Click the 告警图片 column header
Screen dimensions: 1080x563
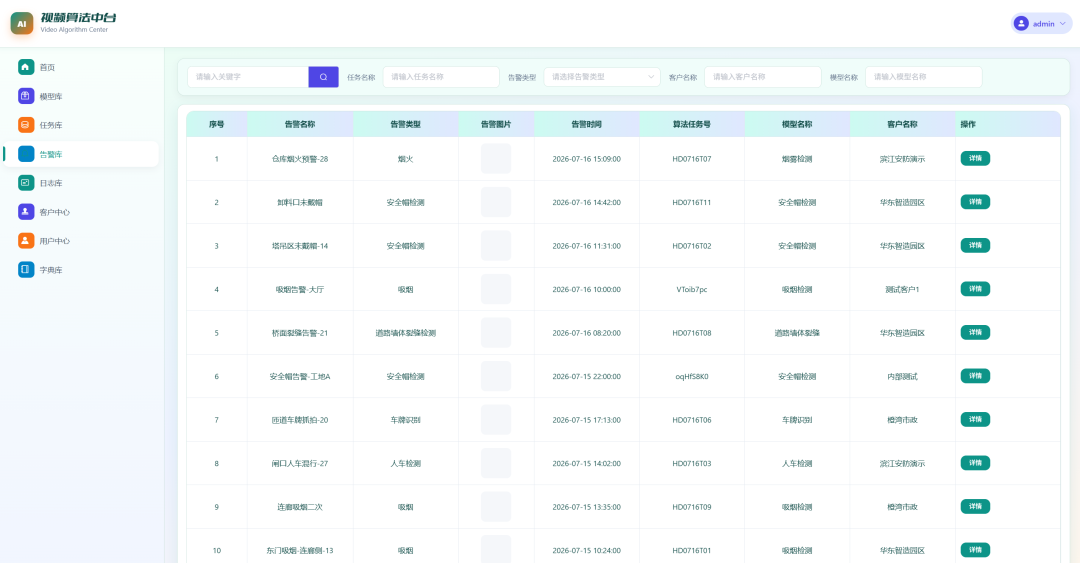pyautogui.click(x=496, y=124)
